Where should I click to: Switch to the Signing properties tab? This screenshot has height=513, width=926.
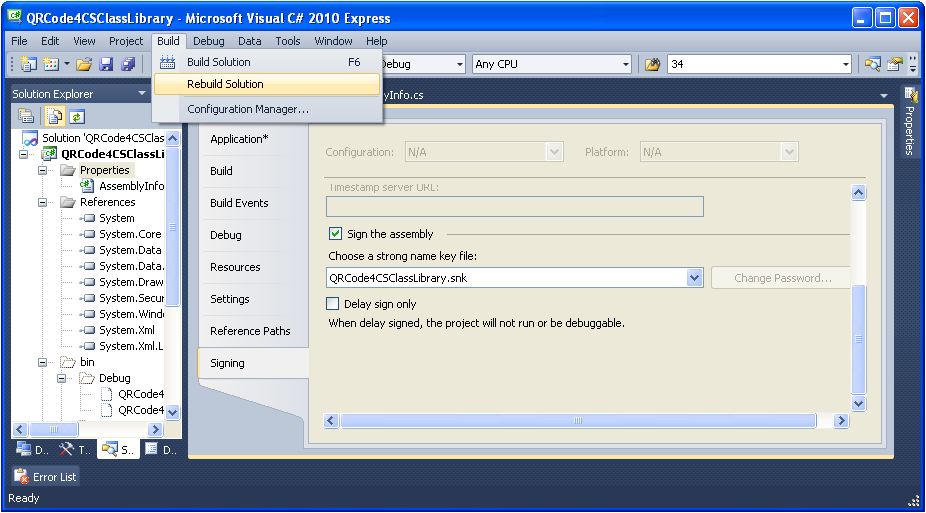pos(253,363)
